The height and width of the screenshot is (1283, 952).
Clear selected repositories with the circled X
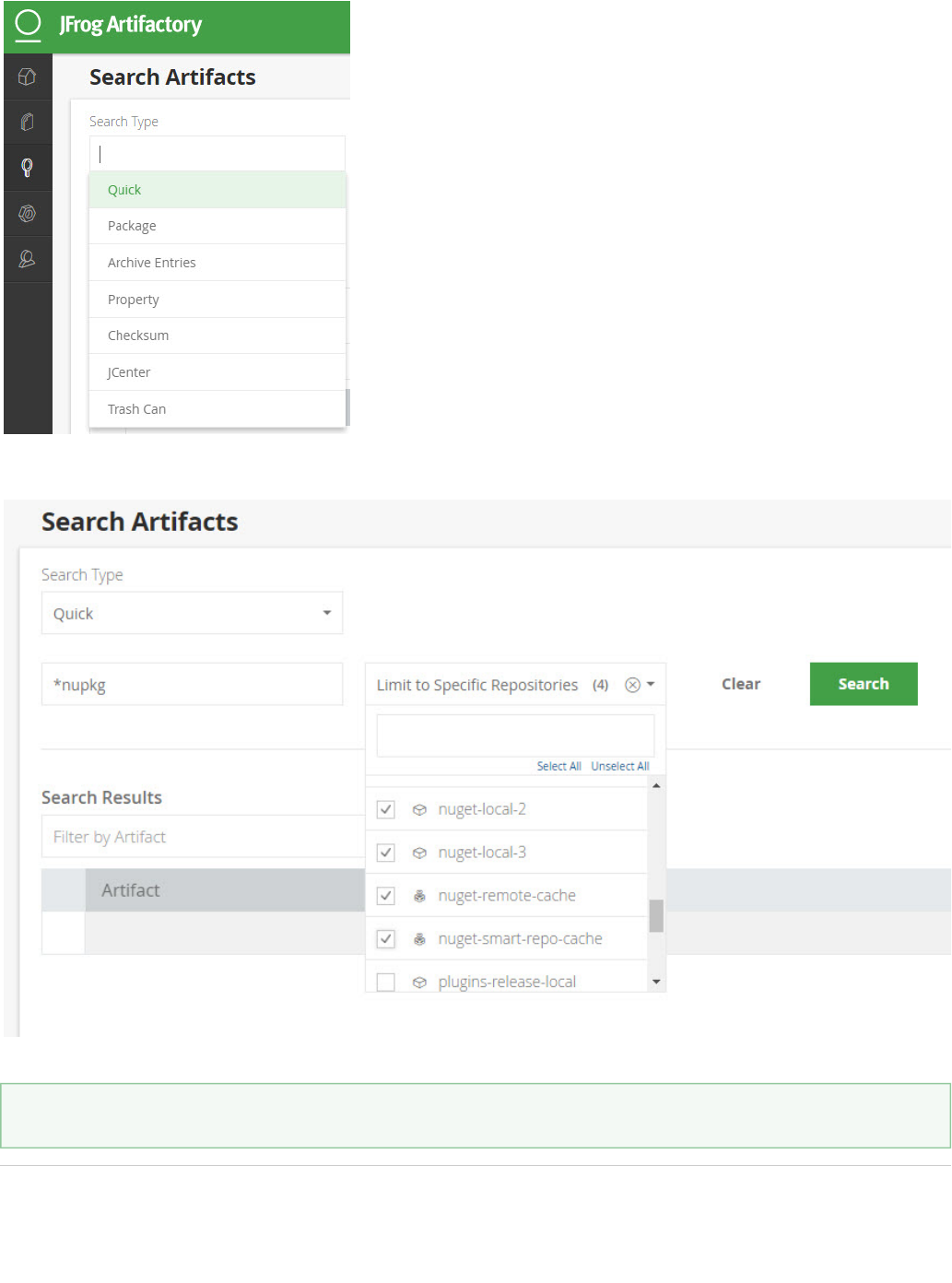[632, 685]
